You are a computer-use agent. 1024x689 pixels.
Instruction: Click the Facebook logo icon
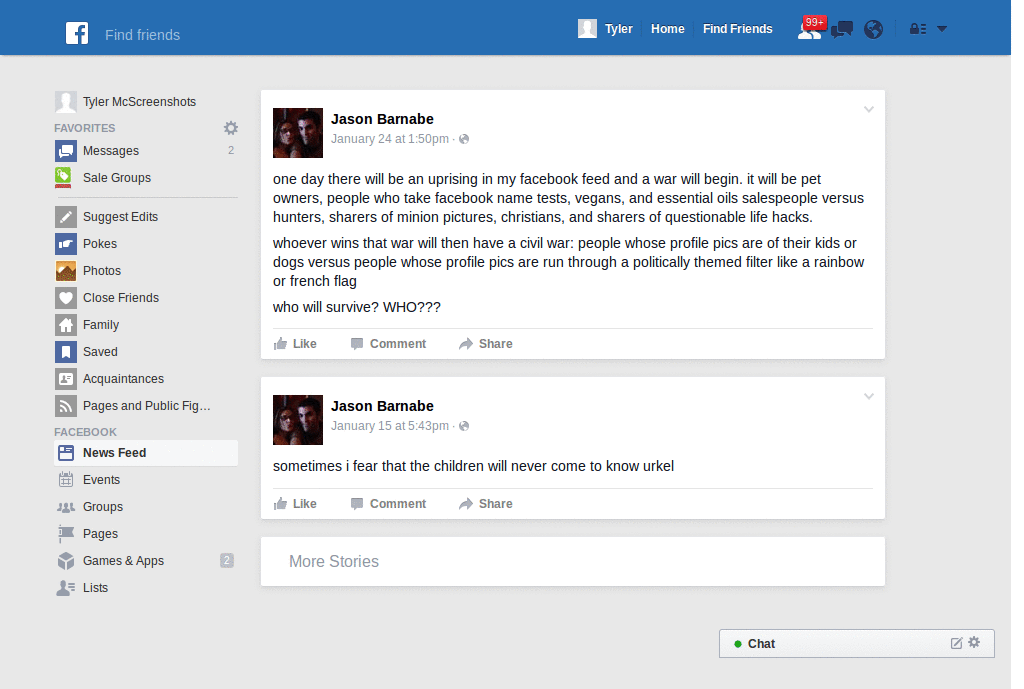[x=77, y=33]
